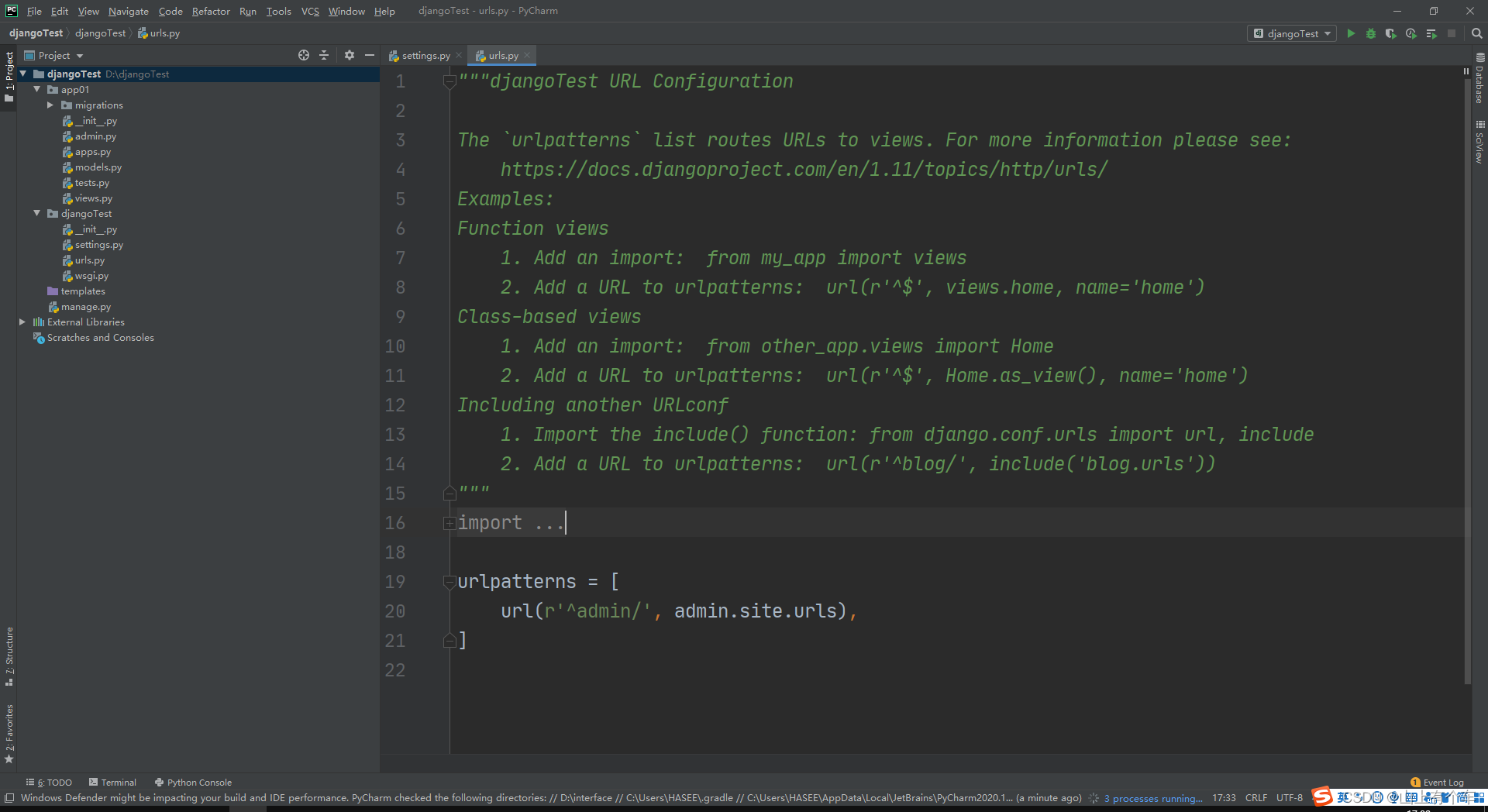Open the Python Console tool window
This screenshot has height=812, width=1488.
[x=193, y=783]
